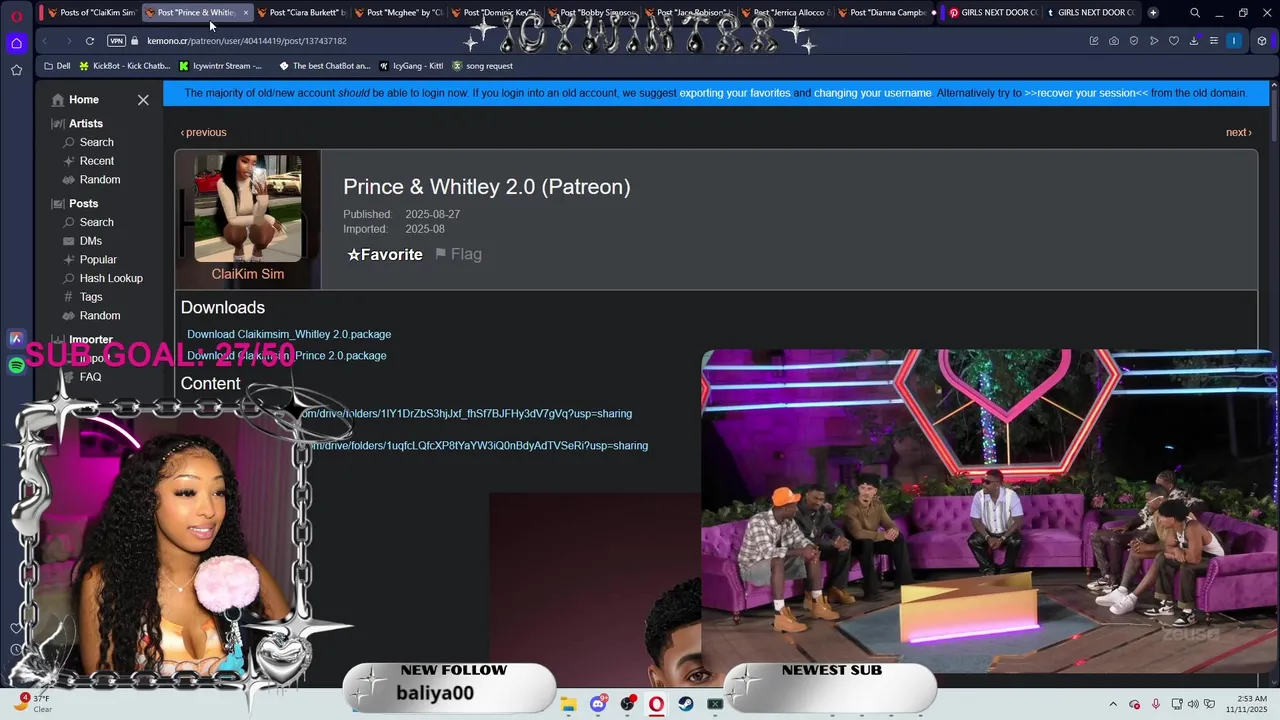
Task: Switch to the Mcghee post tab
Action: [398, 13]
